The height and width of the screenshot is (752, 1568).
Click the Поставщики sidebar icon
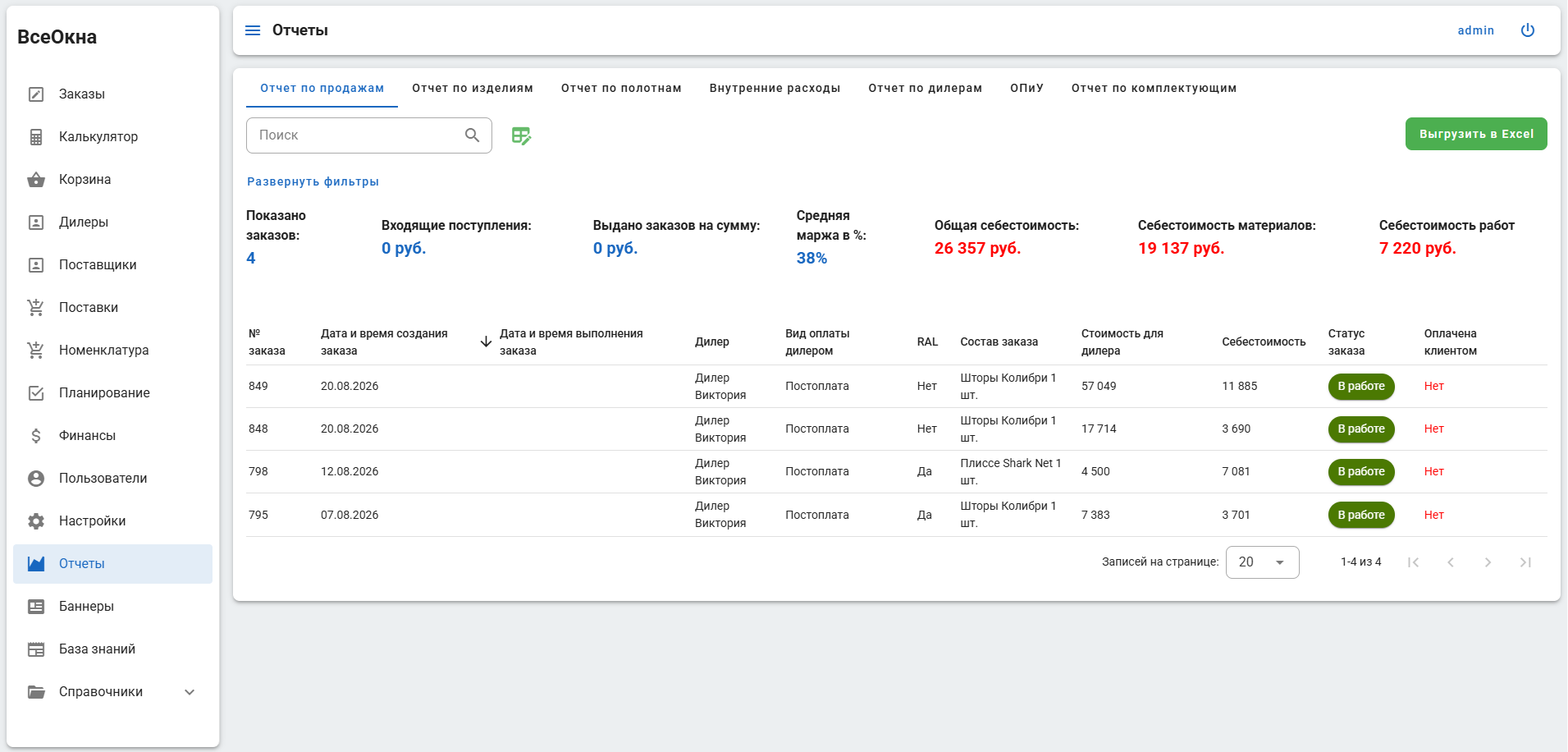click(x=36, y=265)
